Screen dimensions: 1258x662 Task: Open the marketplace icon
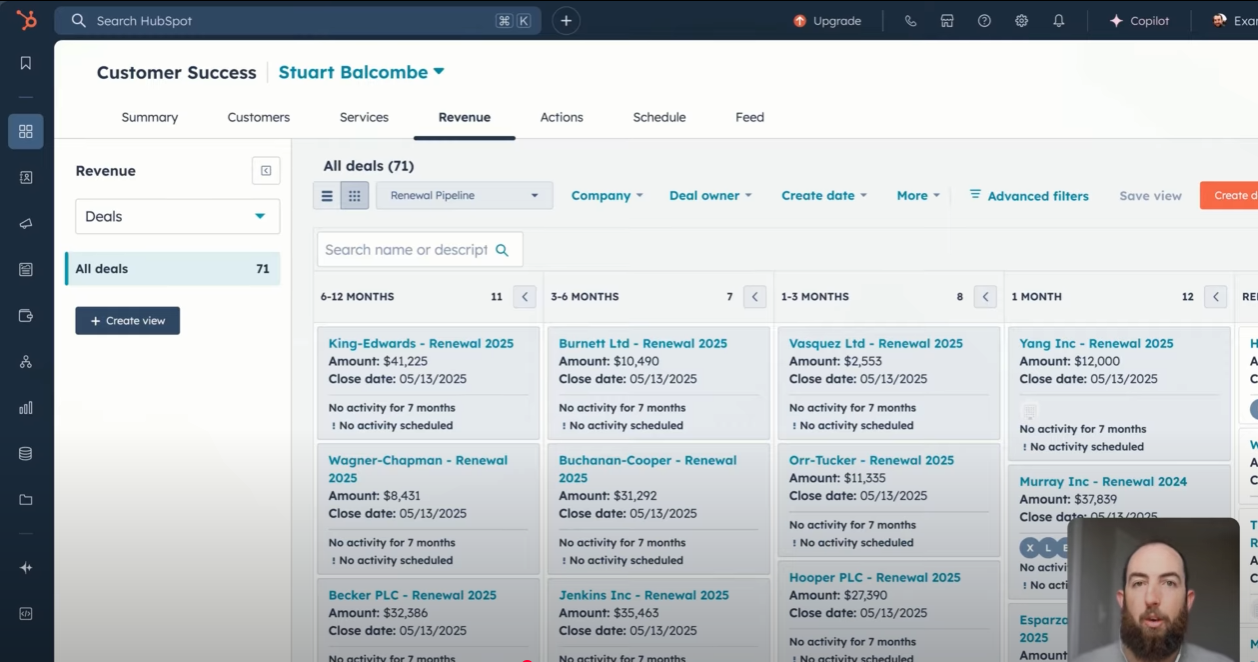point(947,21)
